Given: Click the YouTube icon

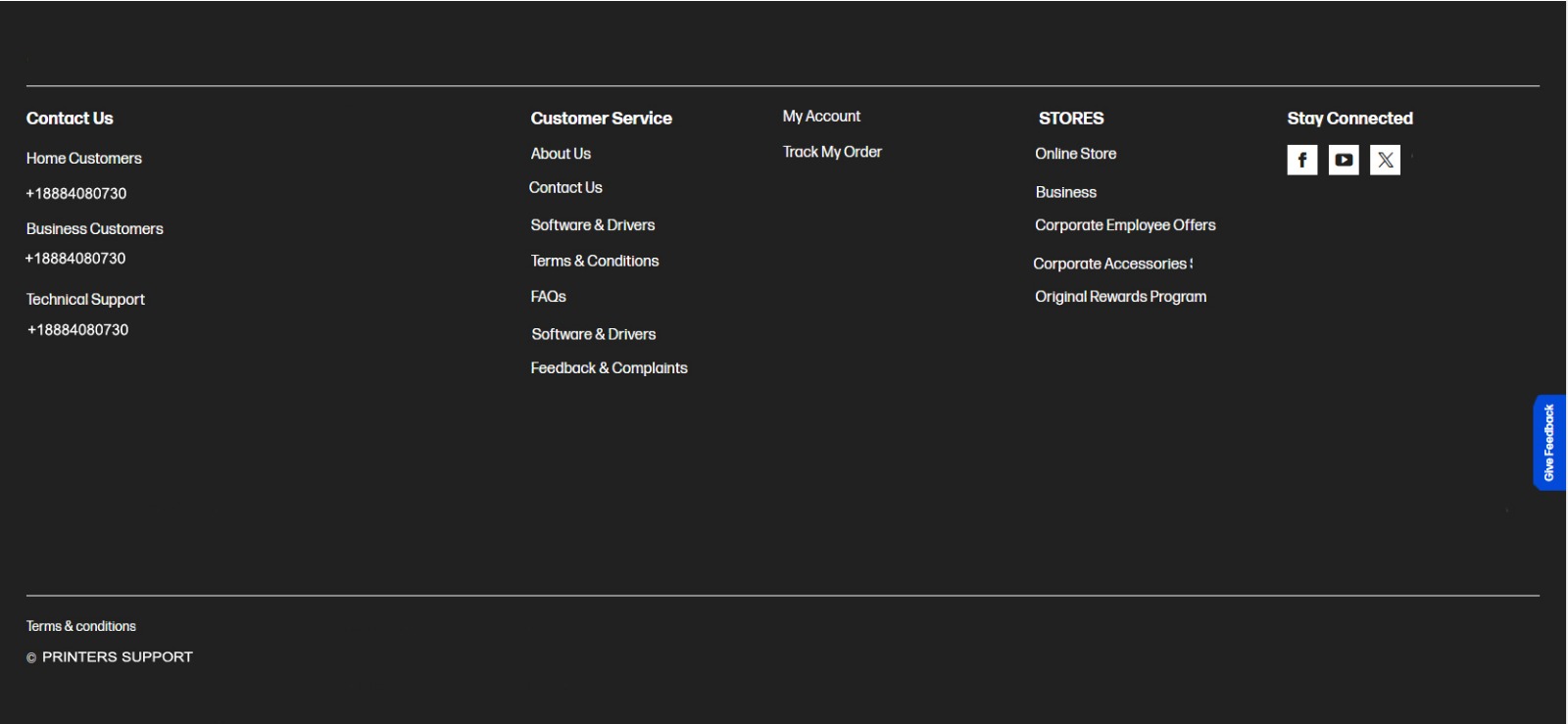Looking at the screenshot, I should (1343, 160).
